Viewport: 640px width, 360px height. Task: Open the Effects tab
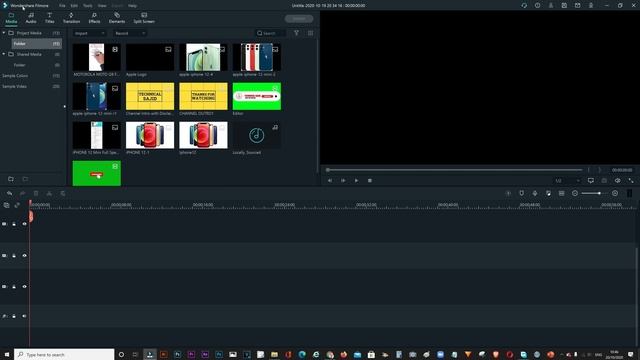94,18
